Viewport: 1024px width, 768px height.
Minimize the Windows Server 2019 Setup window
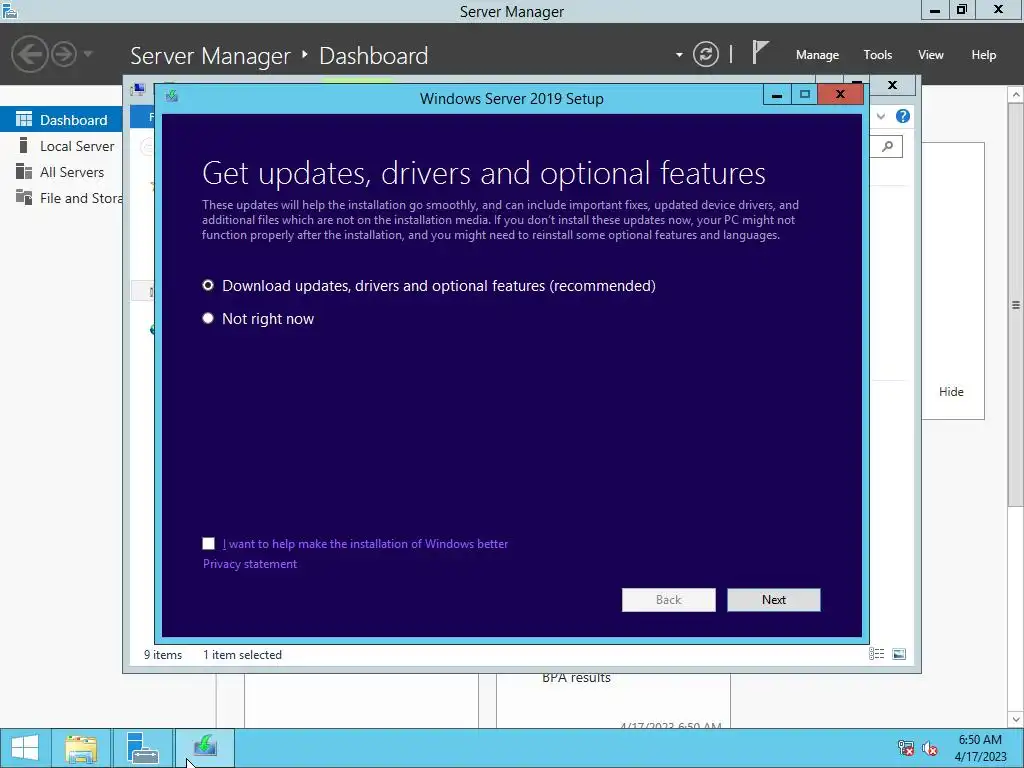tap(776, 95)
